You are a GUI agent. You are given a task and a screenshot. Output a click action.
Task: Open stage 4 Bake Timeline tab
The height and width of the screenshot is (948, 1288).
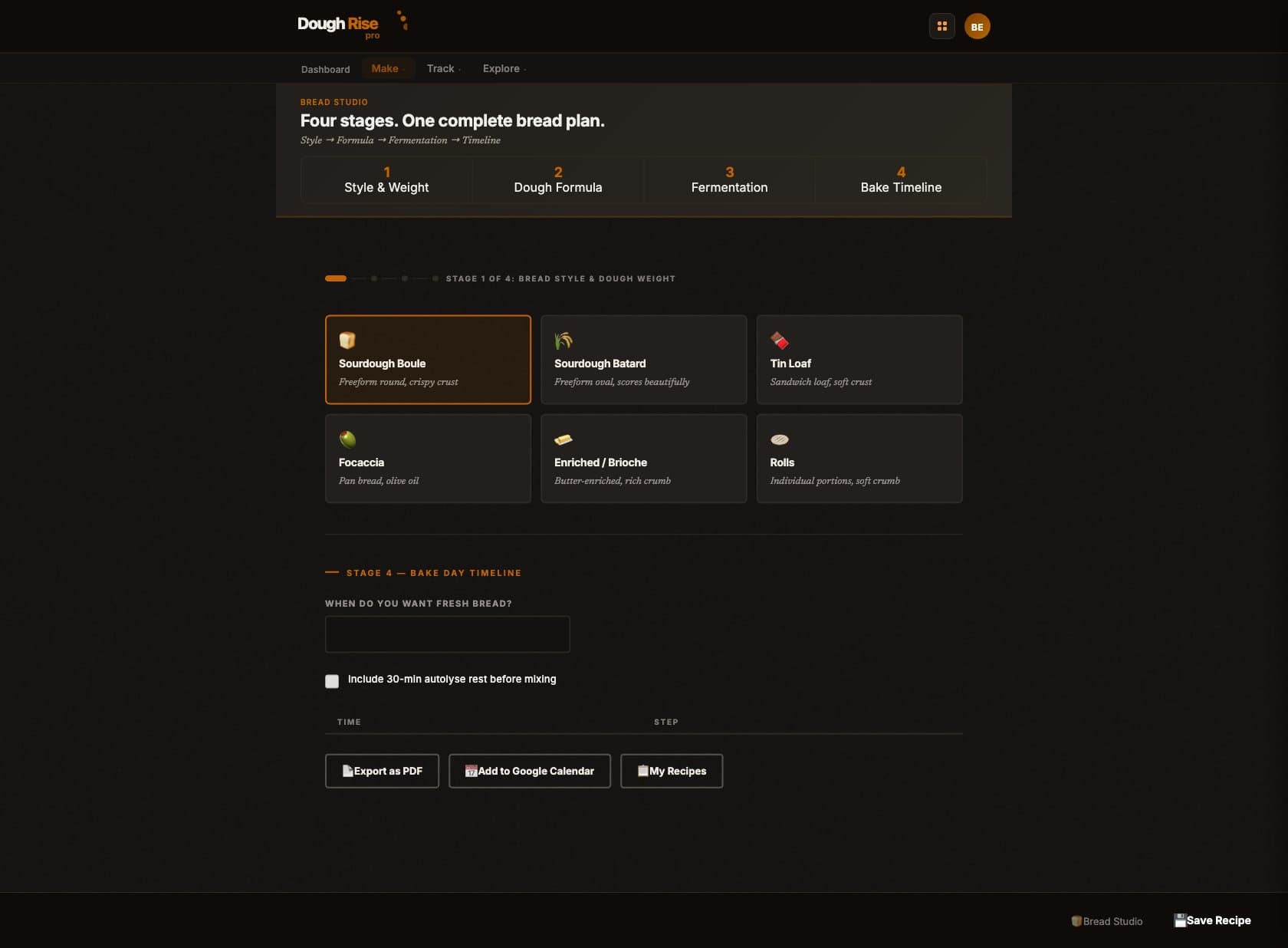pyautogui.click(x=901, y=180)
